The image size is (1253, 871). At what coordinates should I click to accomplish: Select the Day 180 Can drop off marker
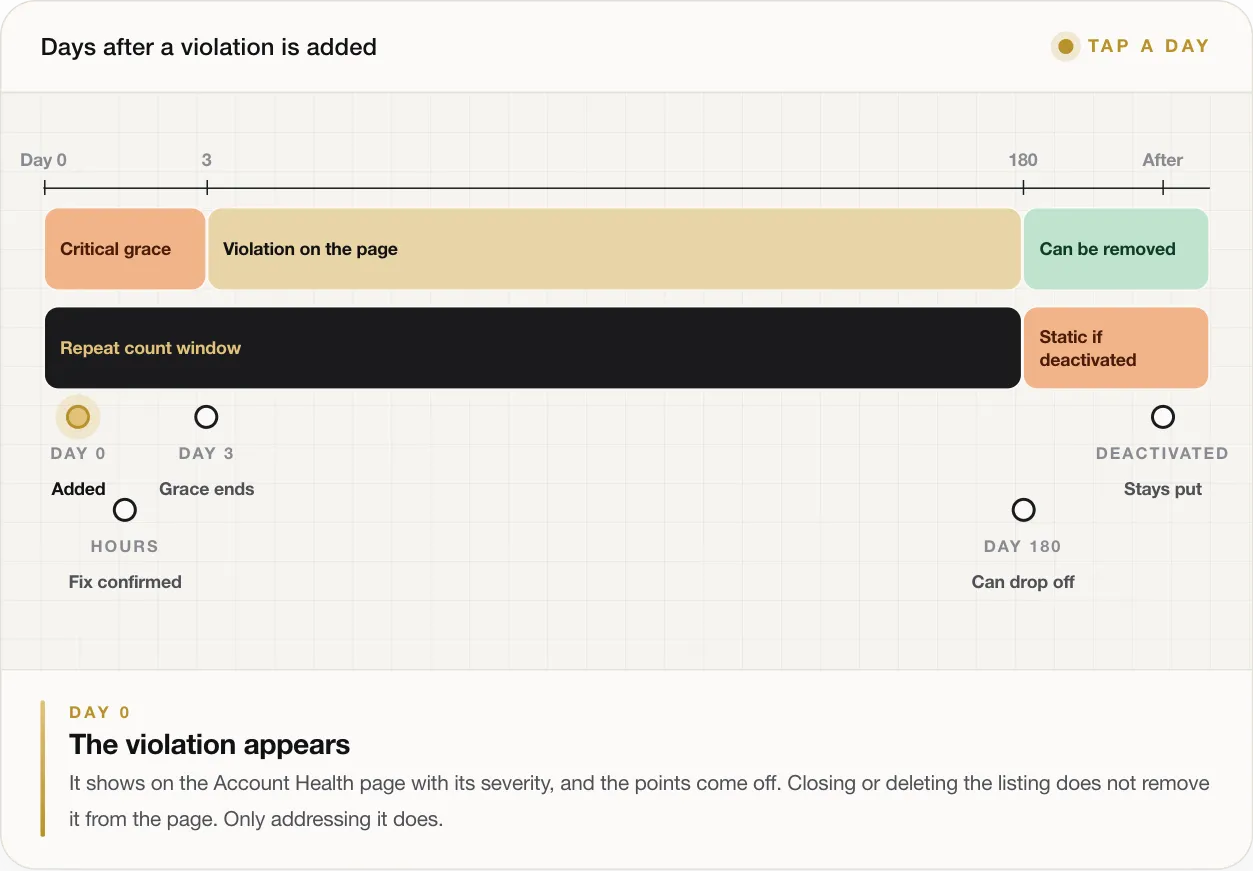pyautogui.click(x=1023, y=510)
